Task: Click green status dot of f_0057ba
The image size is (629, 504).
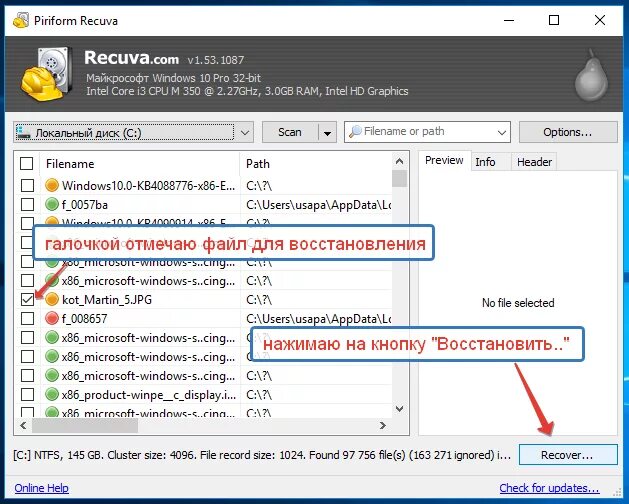Action: tap(52, 205)
